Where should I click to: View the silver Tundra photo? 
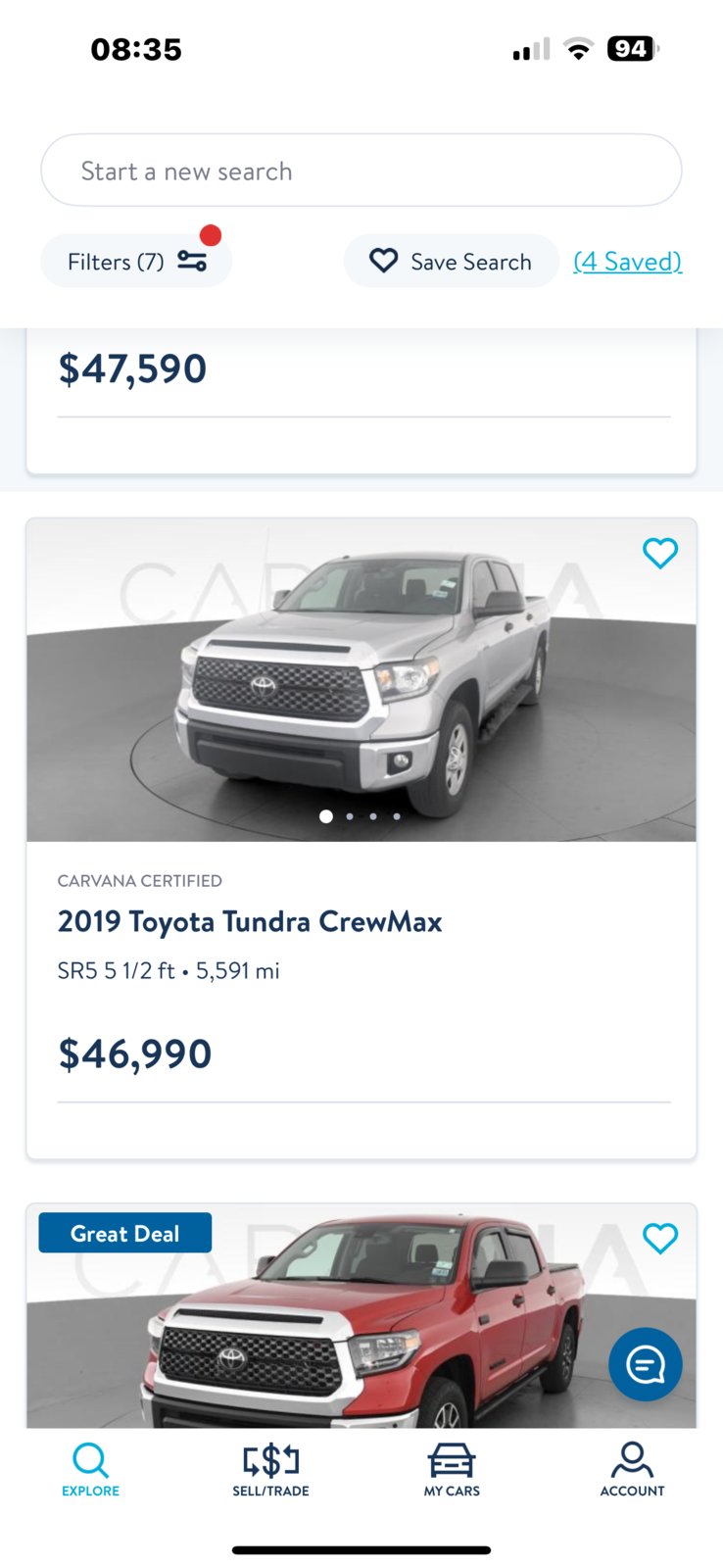361,680
